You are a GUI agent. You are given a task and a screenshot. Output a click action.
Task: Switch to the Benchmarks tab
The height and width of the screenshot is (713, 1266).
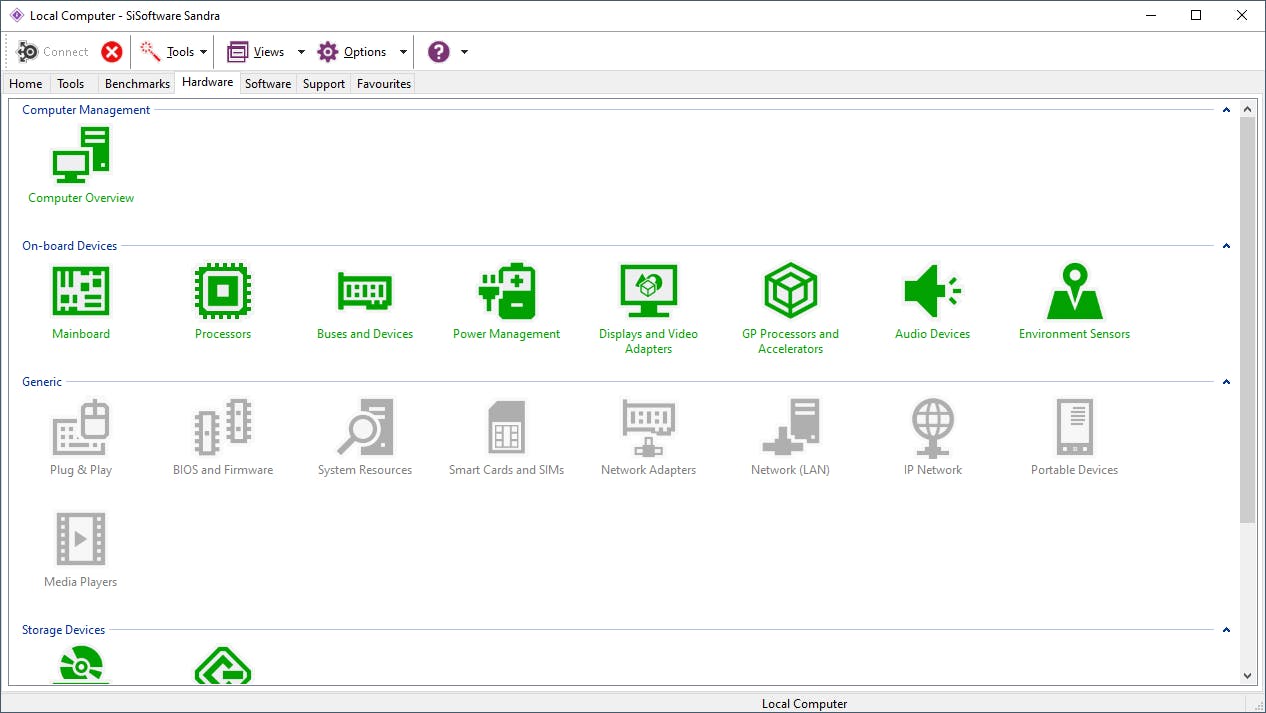(x=137, y=83)
